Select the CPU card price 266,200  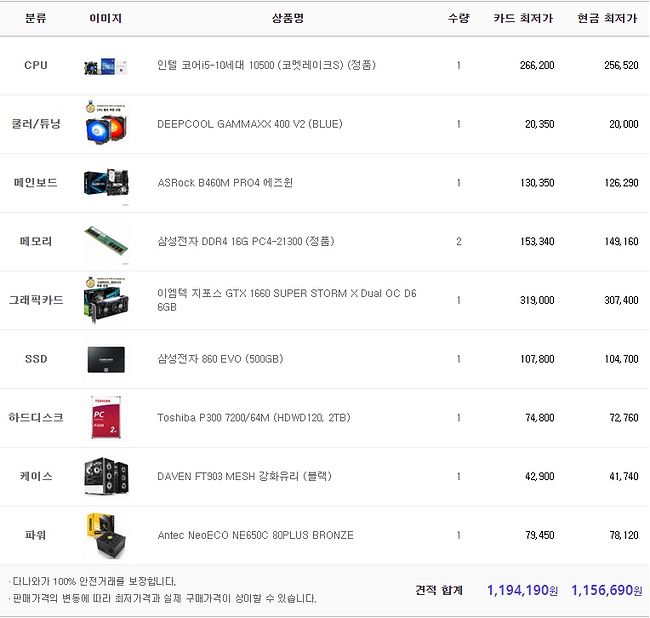pos(537,65)
